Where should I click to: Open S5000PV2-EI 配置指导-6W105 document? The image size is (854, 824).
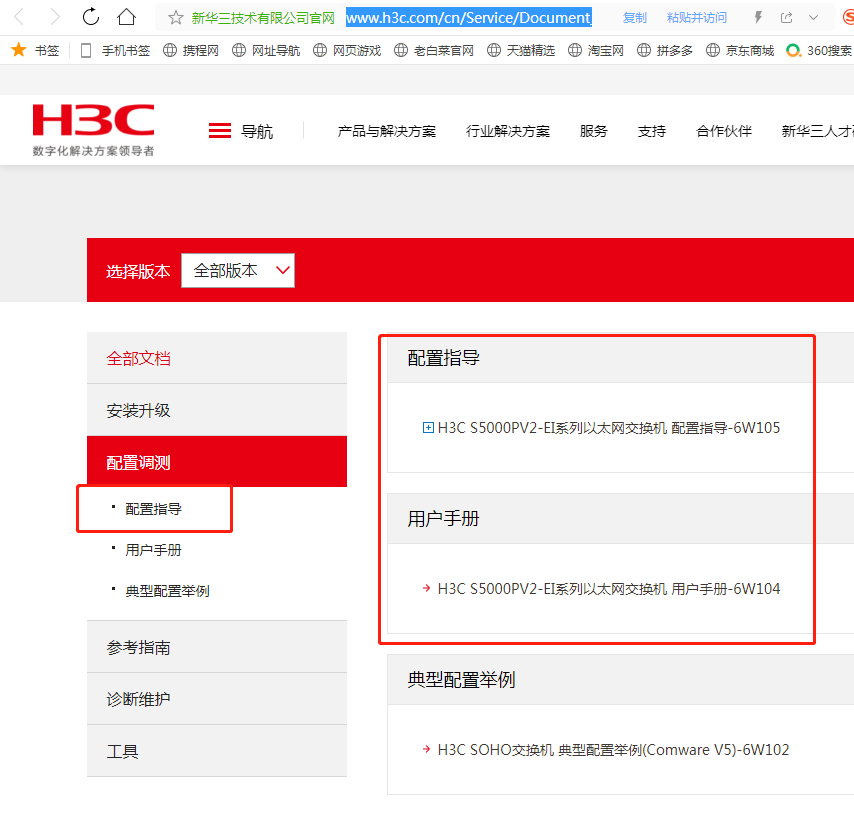[608, 428]
